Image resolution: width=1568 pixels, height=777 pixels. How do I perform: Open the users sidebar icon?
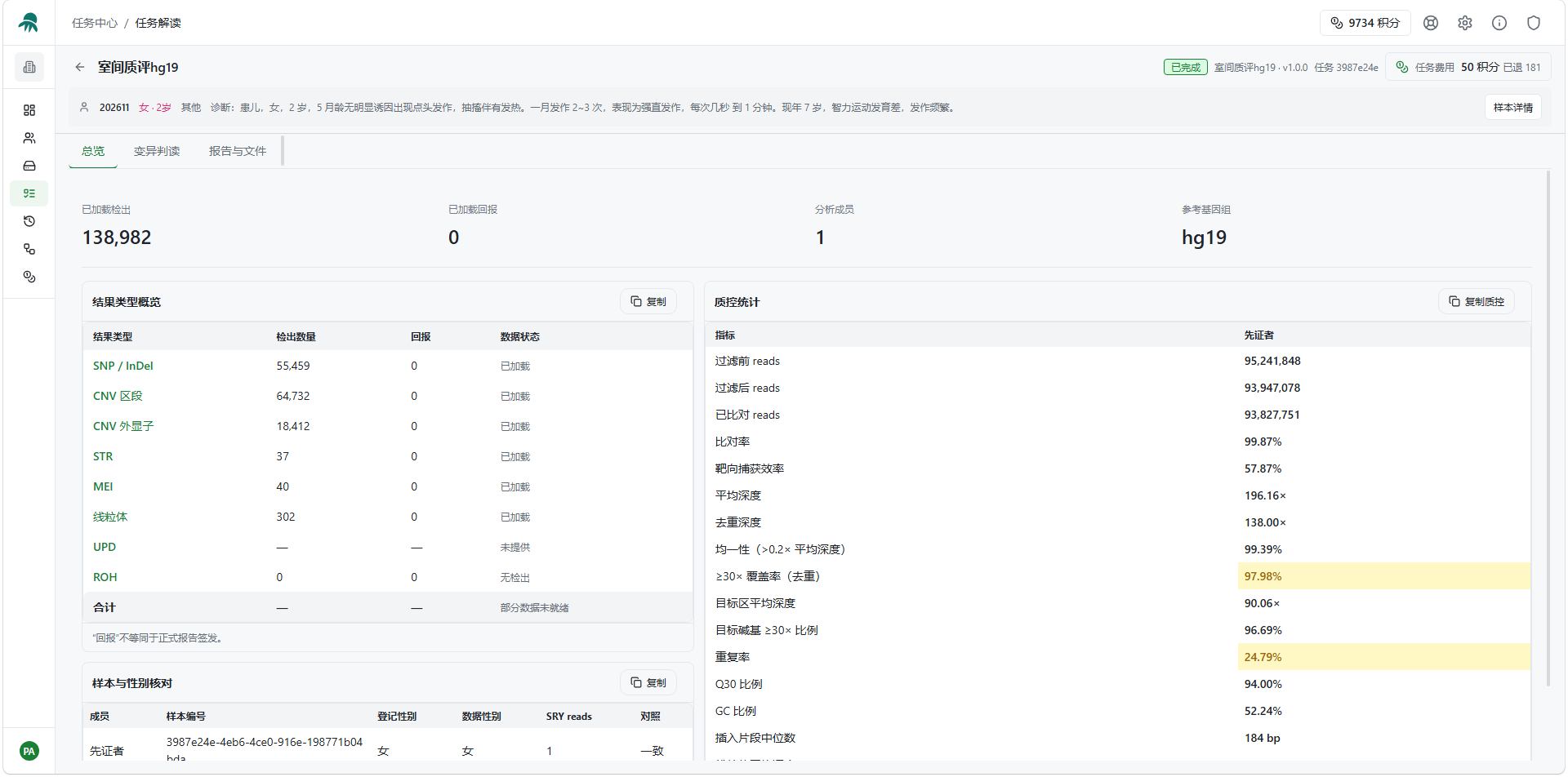pos(29,138)
